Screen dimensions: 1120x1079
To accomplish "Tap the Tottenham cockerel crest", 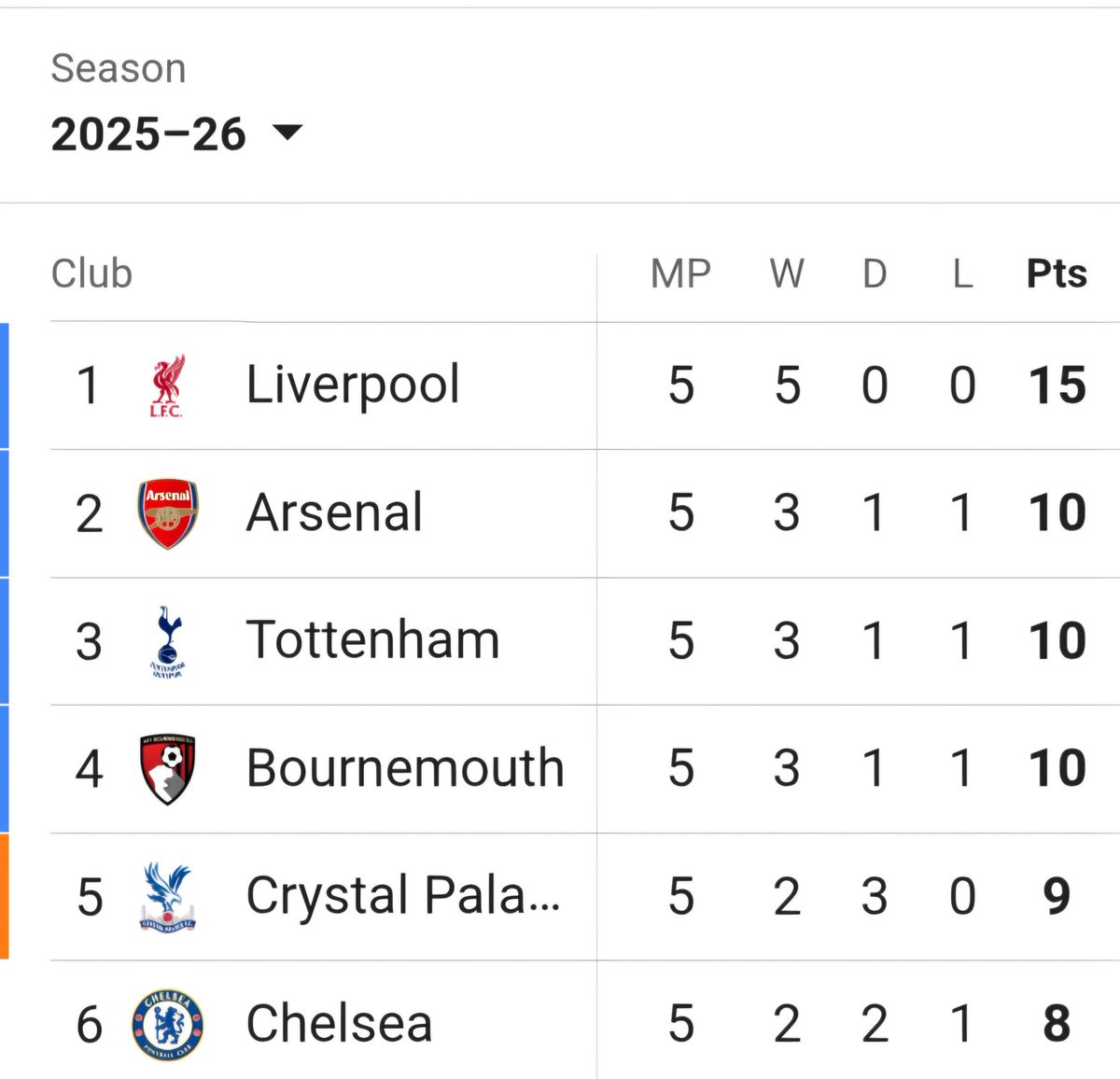I will point(168,641).
